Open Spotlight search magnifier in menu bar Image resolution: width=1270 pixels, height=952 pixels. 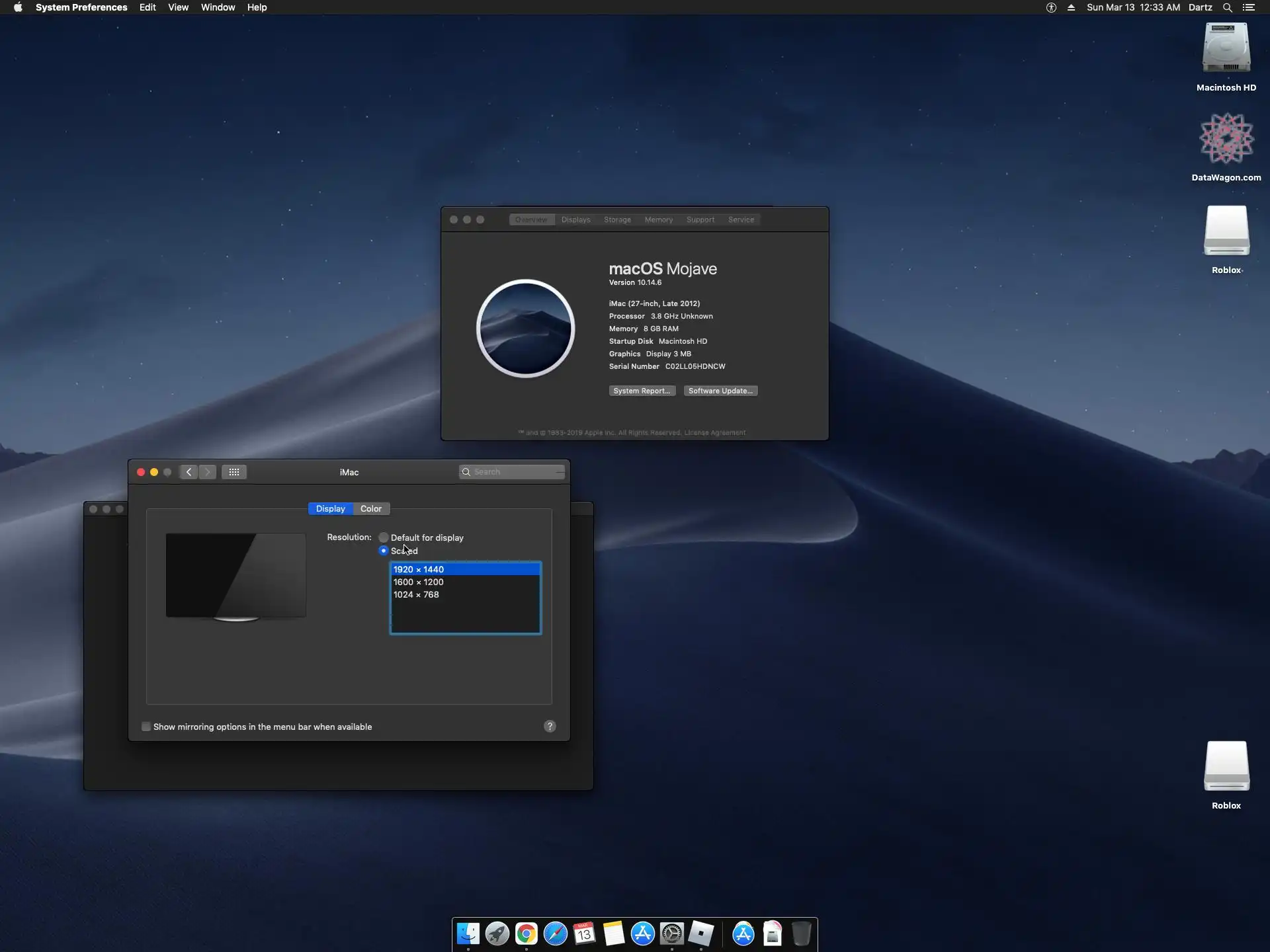(1227, 7)
